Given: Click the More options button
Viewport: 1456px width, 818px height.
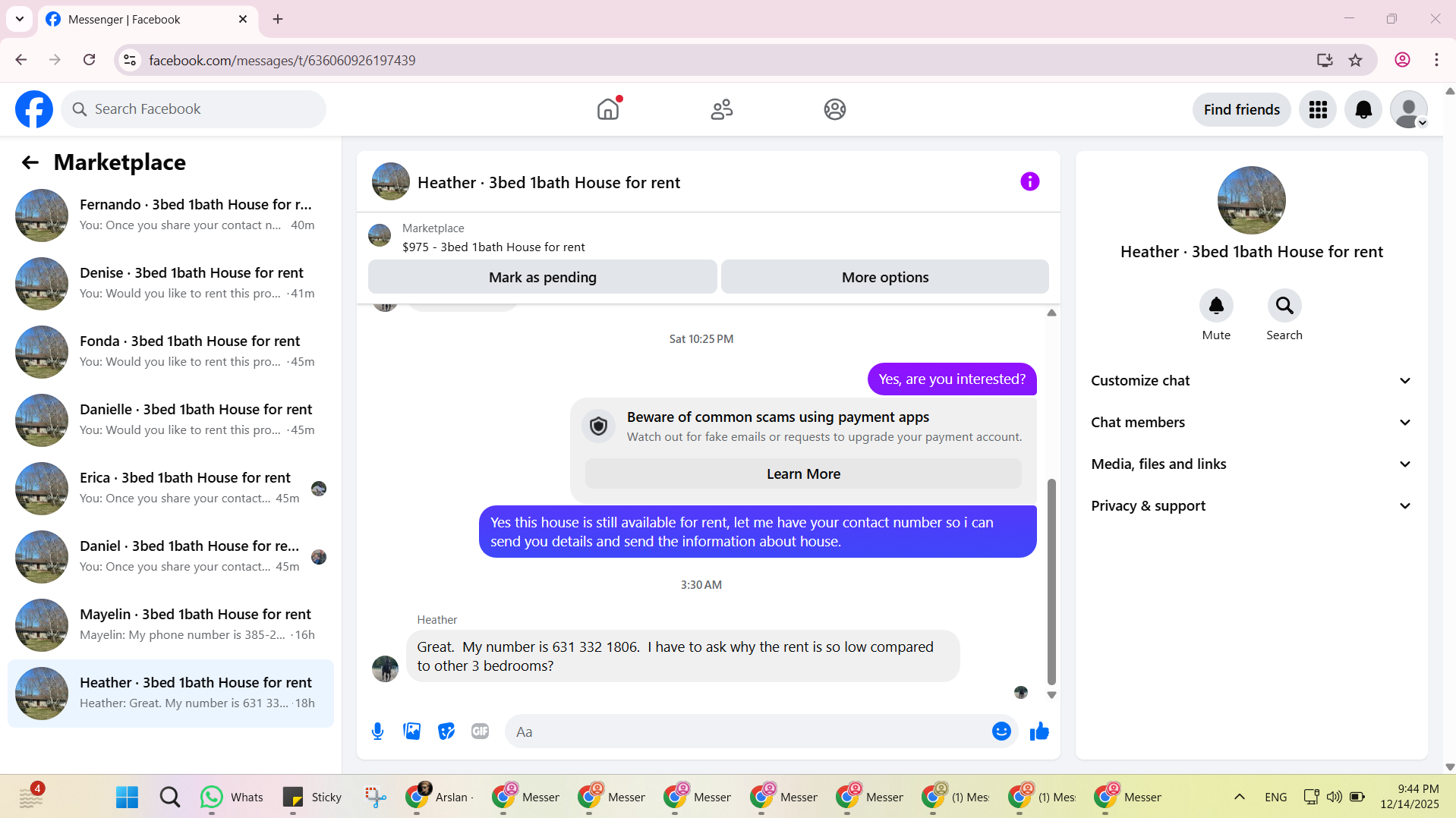Looking at the screenshot, I should [885, 277].
